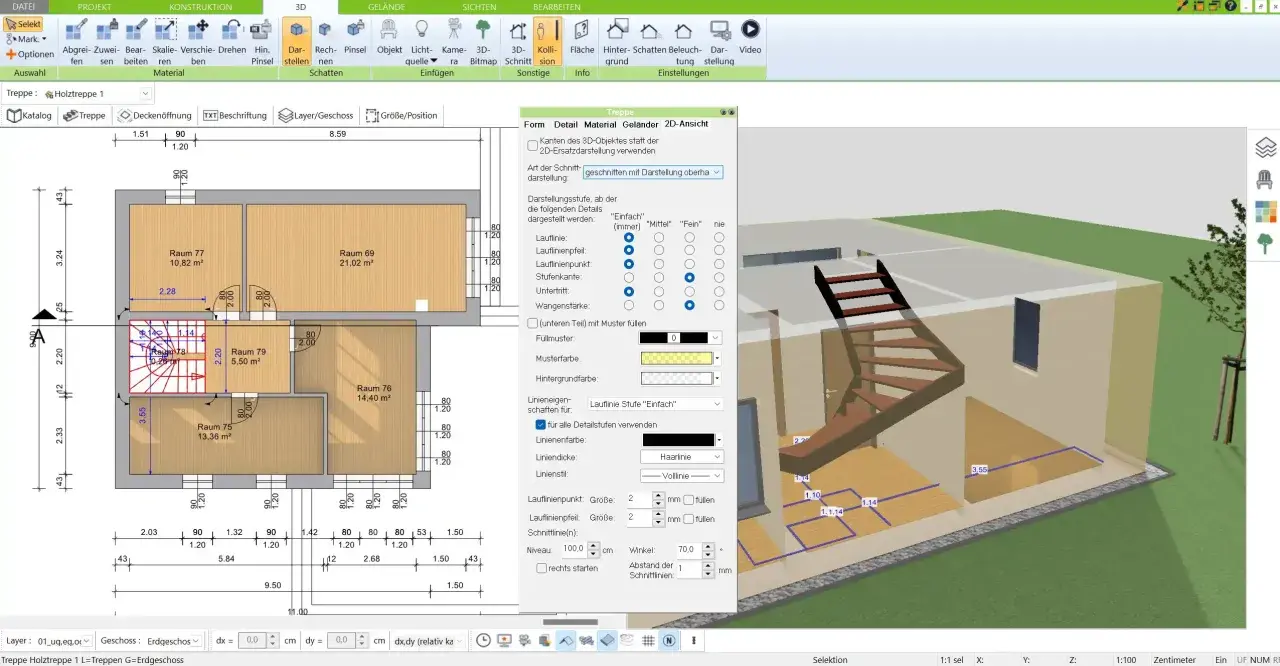This screenshot has height=666, width=1280.
Task: Set Untertritt to nie radio
Action: point(719,291)
